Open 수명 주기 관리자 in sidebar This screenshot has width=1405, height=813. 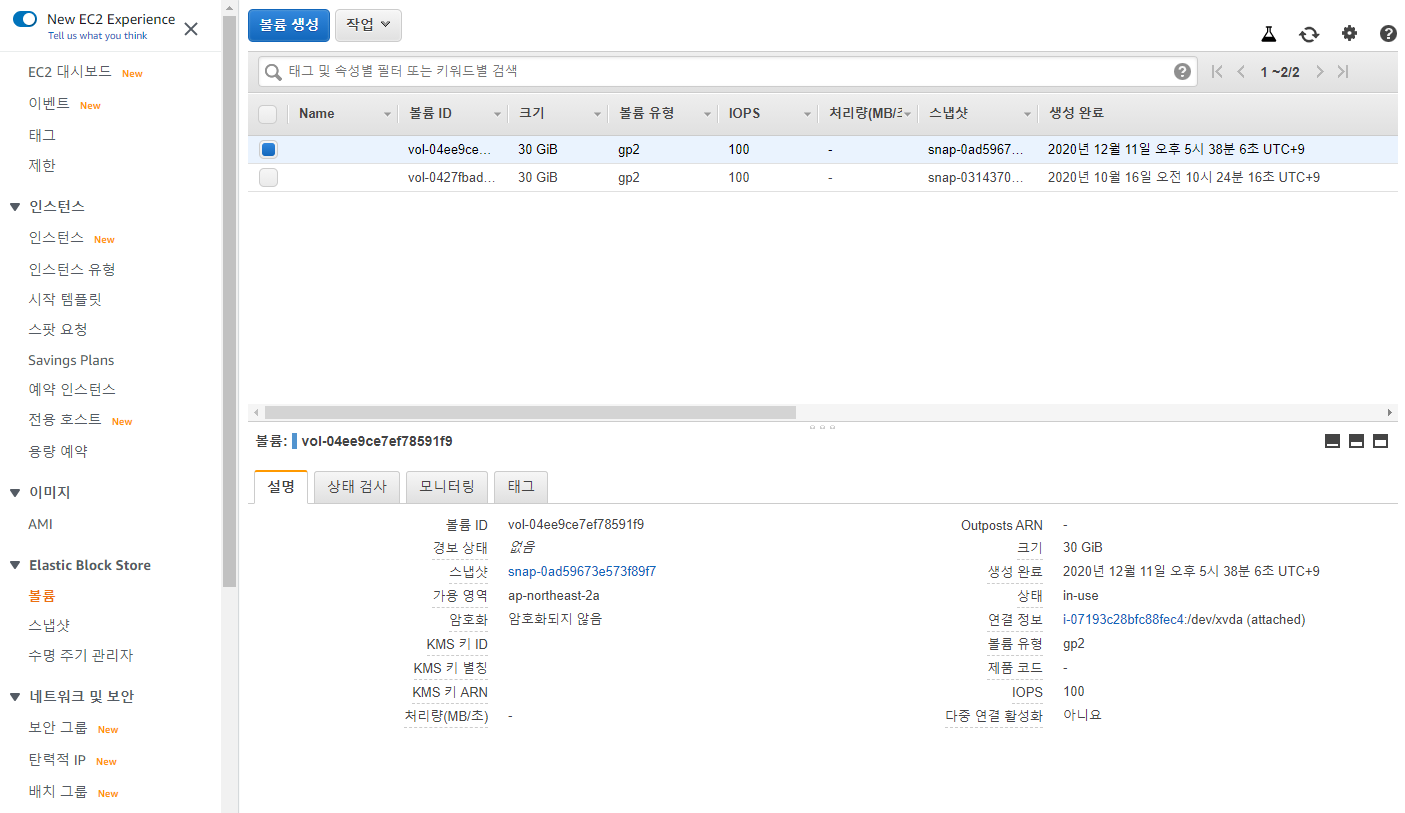tap(81, 655)
